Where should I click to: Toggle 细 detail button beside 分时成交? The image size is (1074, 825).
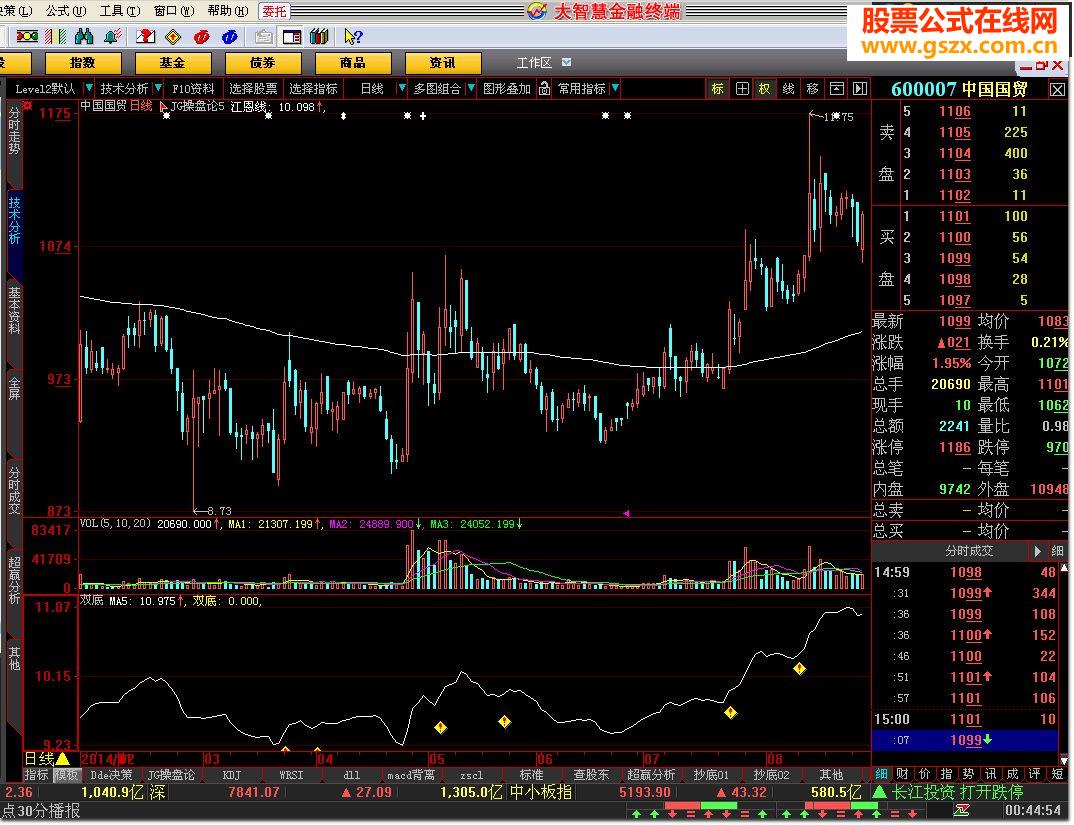1058,551
